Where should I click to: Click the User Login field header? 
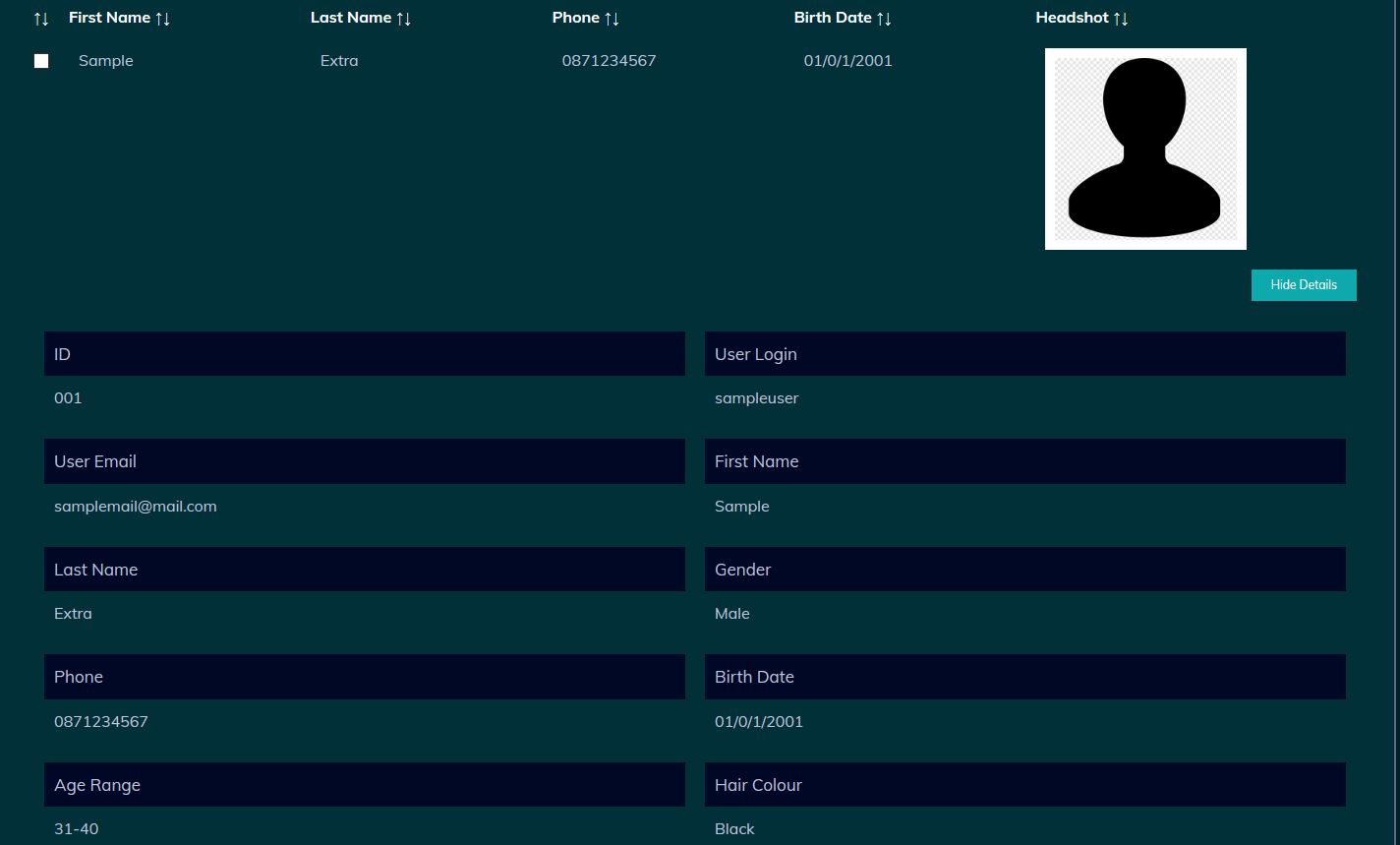[x=1024, y=354]
